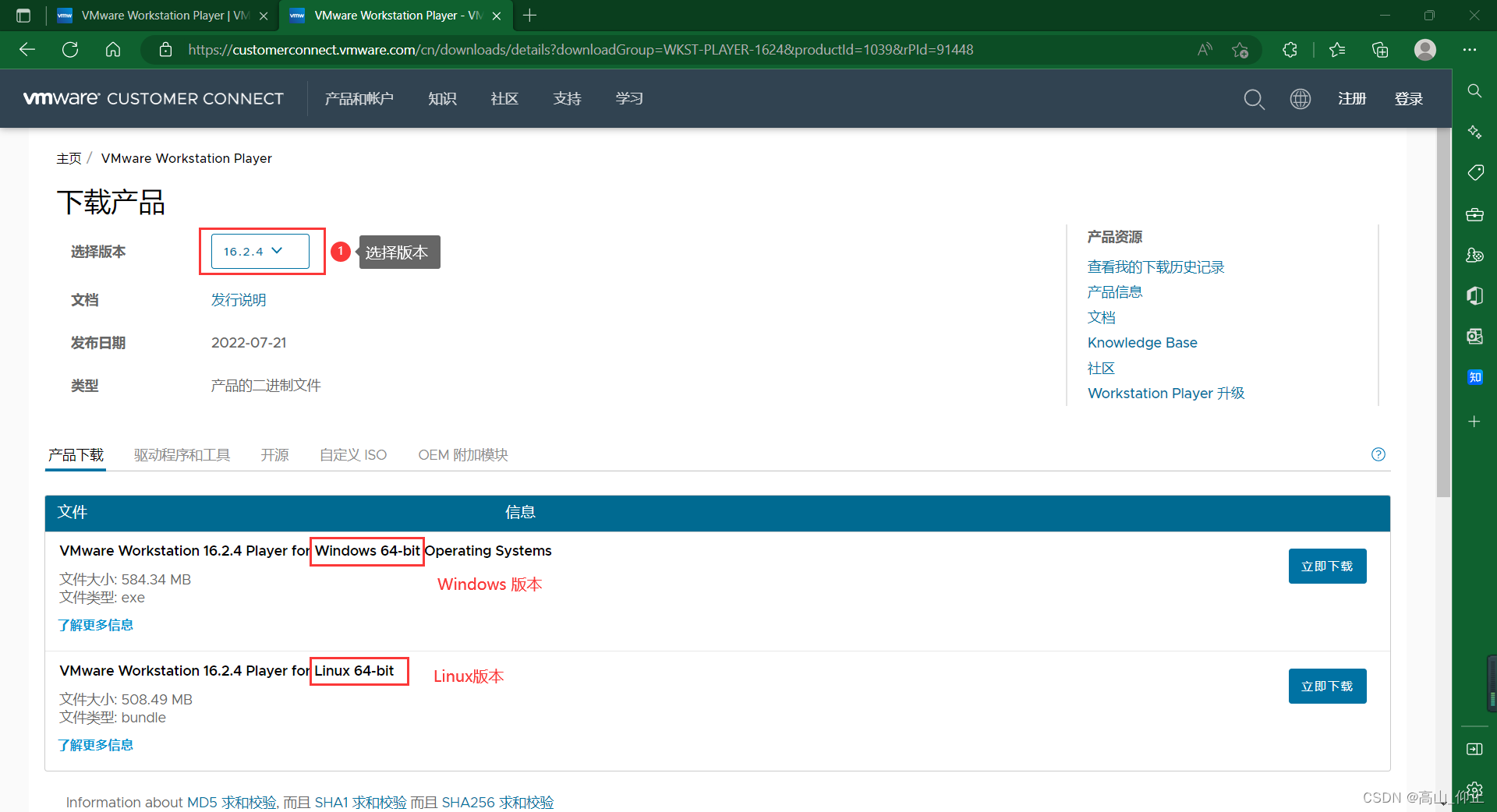Image resolution: width=1497 pixels, height=812 pixels.
Task: Switch to 开源 tab
Action: (274, 455)
